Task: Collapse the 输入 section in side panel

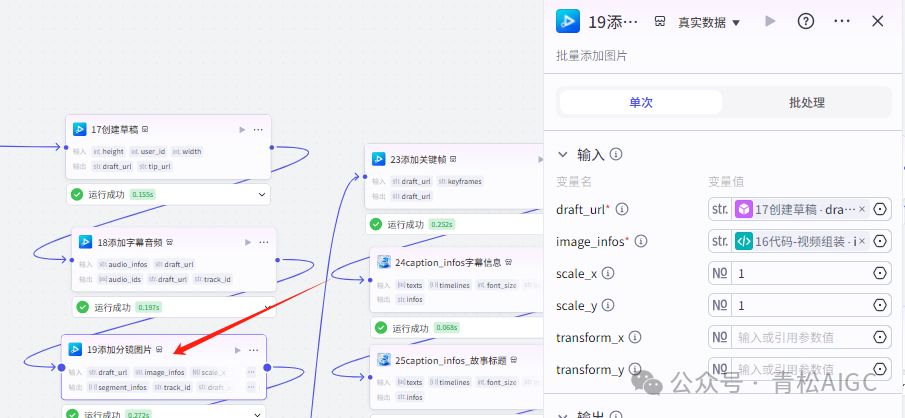Action: tap(562, 154)
